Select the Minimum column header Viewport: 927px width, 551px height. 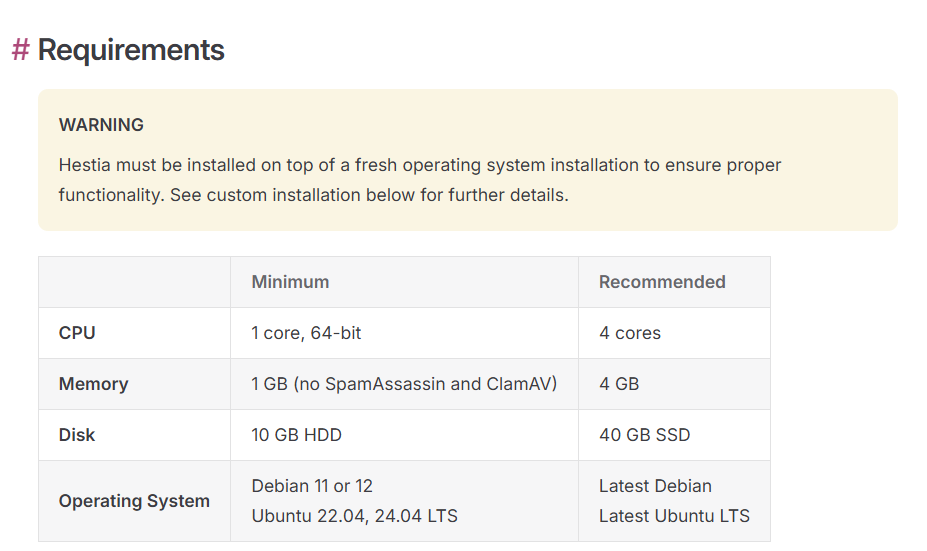point(290,282)
